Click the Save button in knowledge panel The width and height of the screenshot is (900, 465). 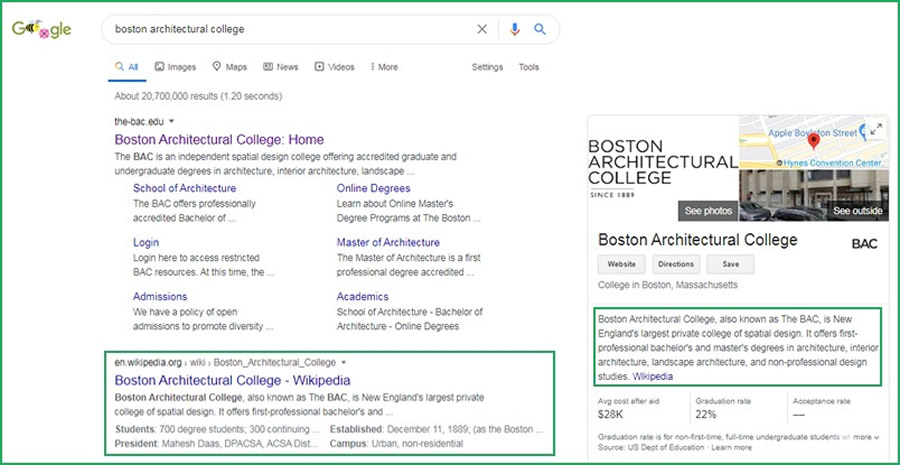coord(731,264)
